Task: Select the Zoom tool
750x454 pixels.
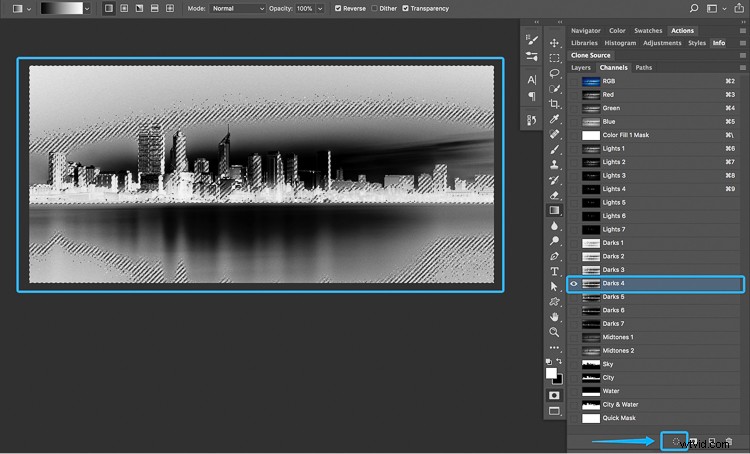Action: tap(554, 332)
